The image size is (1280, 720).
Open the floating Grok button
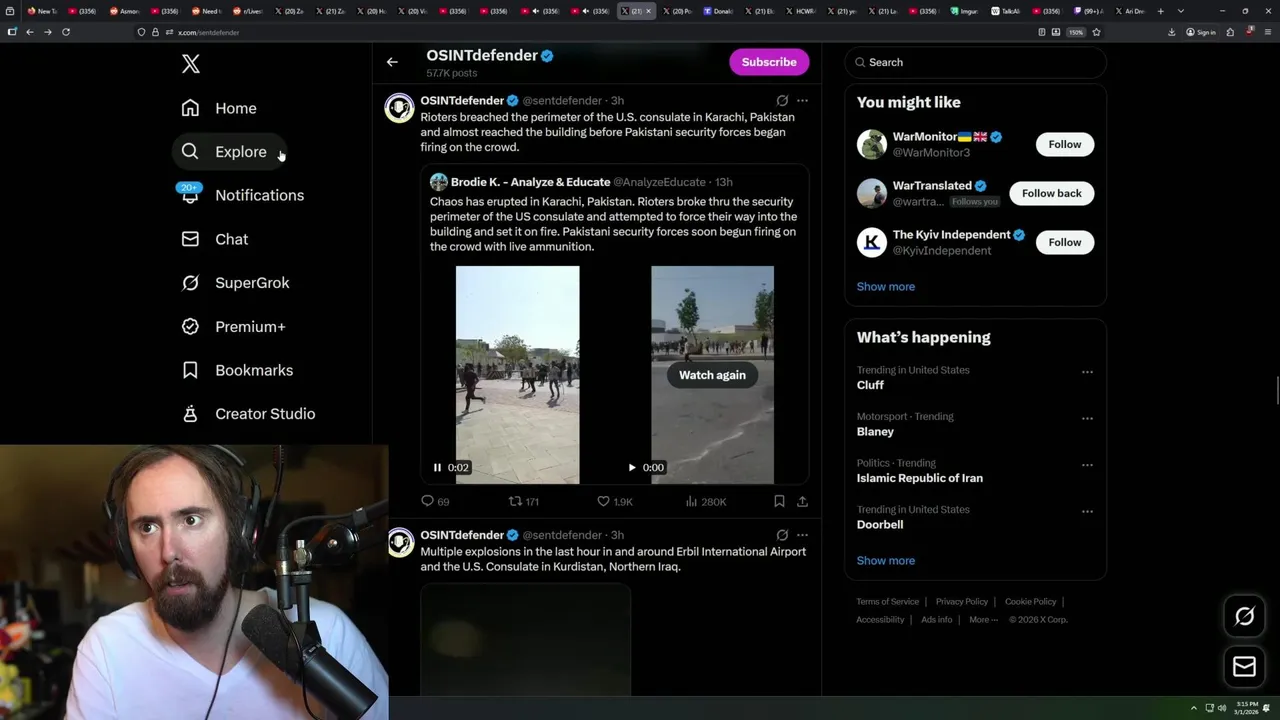(x=1244, y=617)
